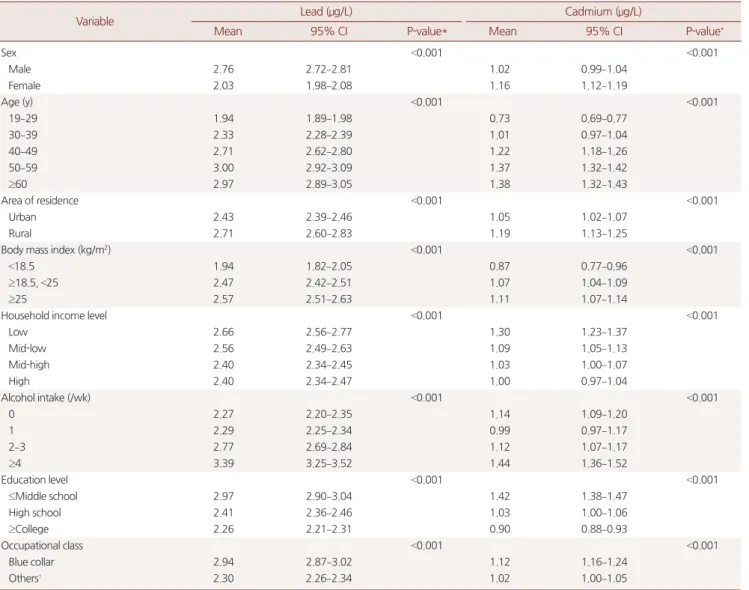This screenshot has height=590, width=749.
Task: Select the "Household income level" label
Action: pyautogui.click(x=54, y=316)
